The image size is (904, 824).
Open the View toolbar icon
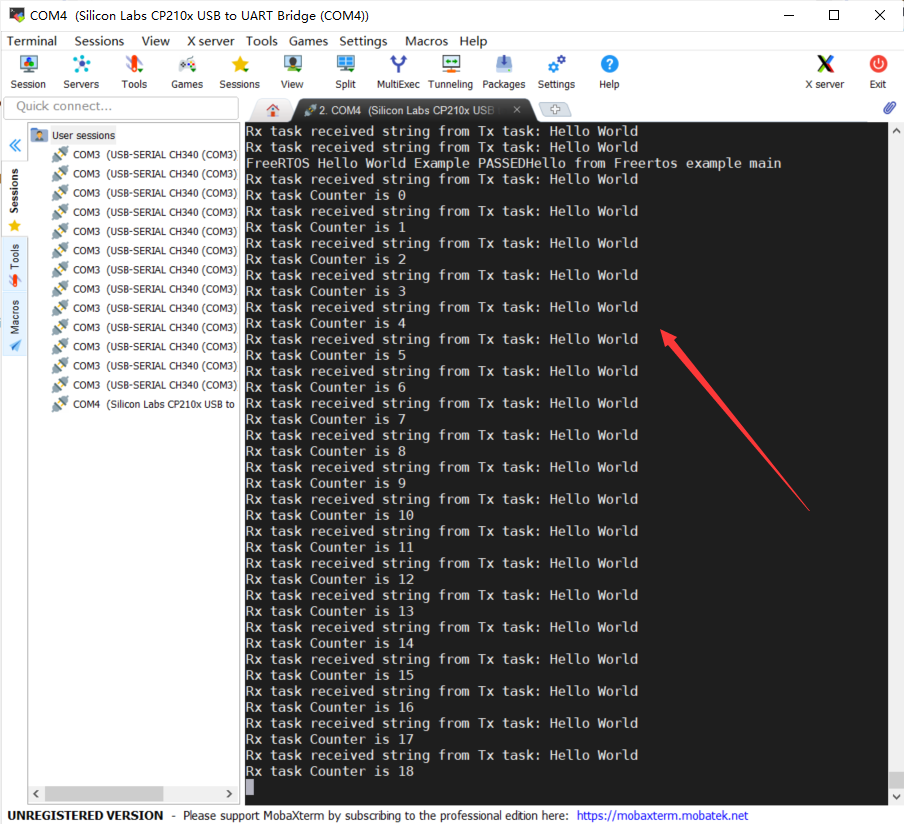292,72
